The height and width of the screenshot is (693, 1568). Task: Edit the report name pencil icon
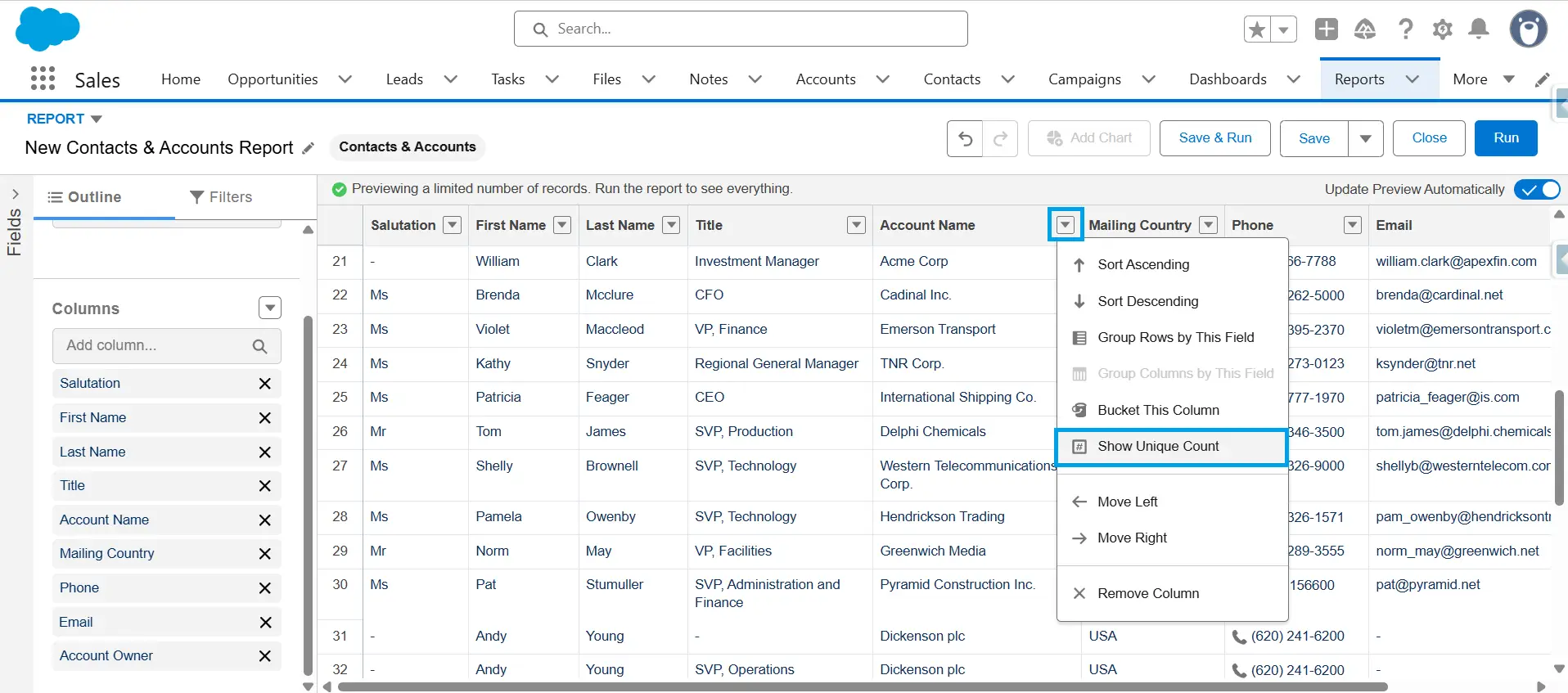click(308, 148)
